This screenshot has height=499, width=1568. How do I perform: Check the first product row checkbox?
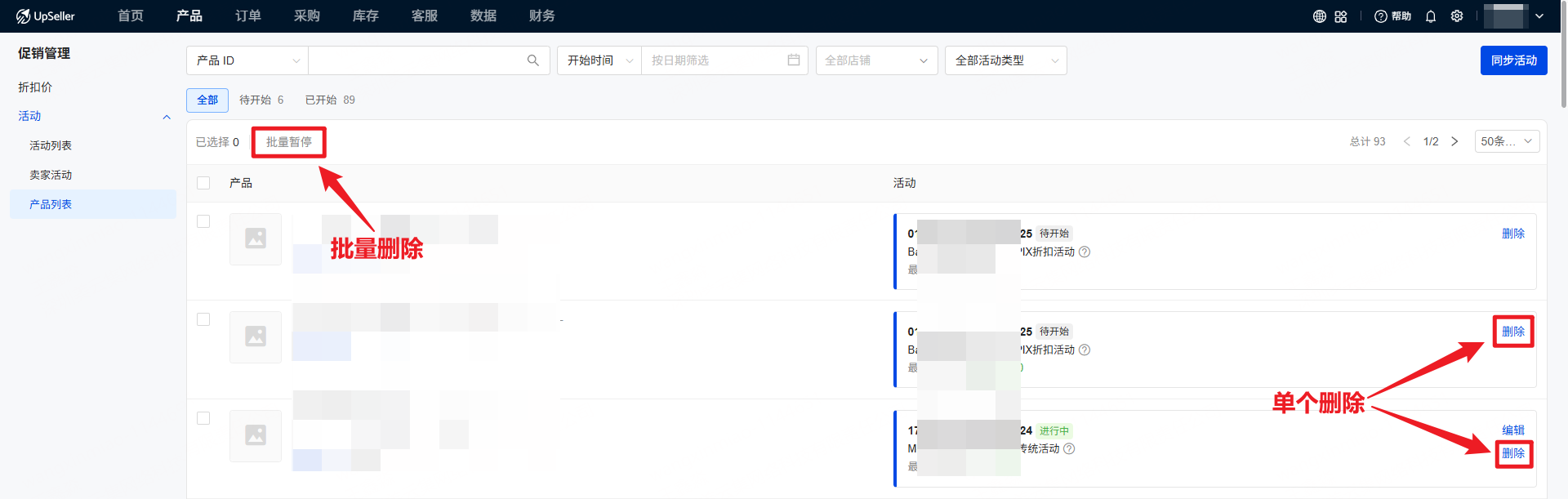click(203, 221)
